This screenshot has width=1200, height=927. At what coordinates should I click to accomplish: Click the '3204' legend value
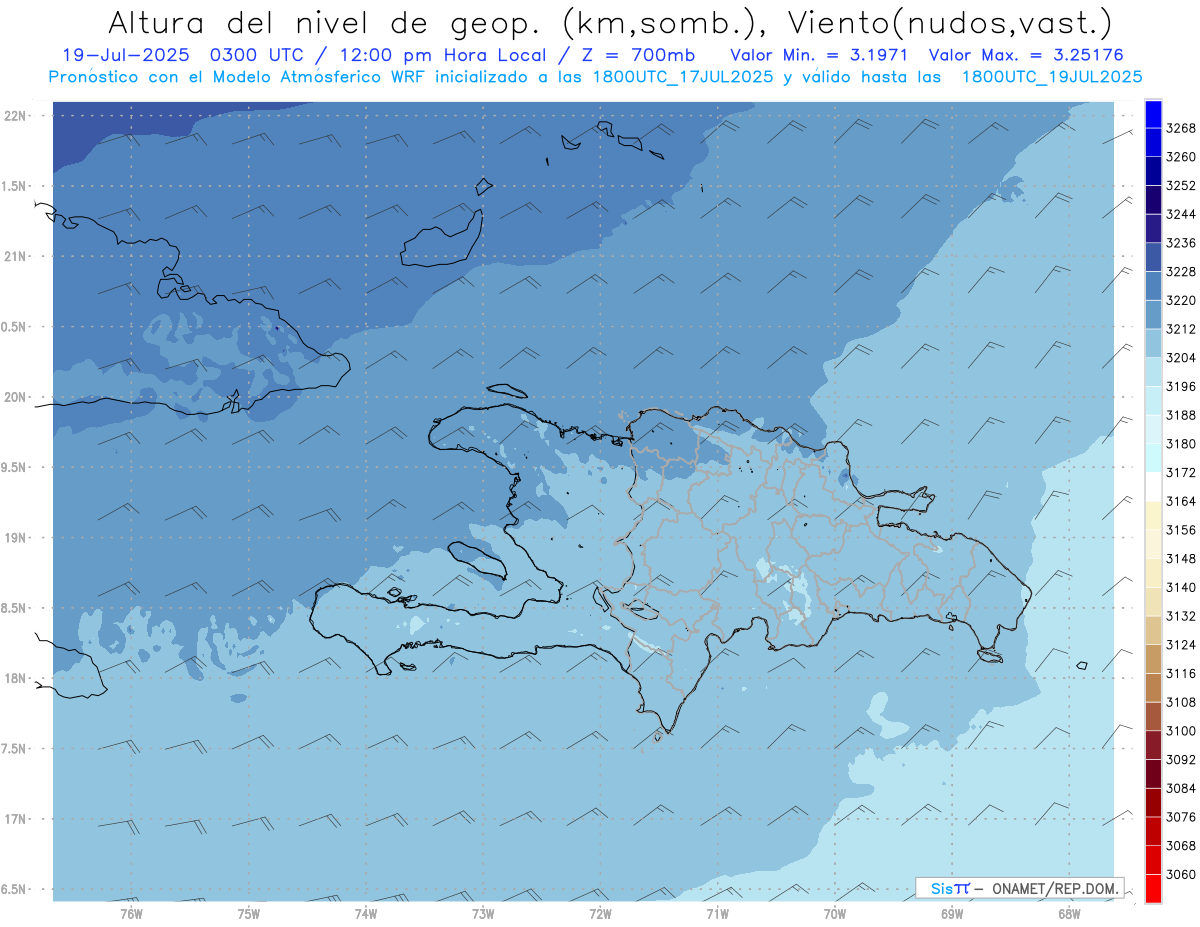pyautogui.click(x=1181, y=357)
